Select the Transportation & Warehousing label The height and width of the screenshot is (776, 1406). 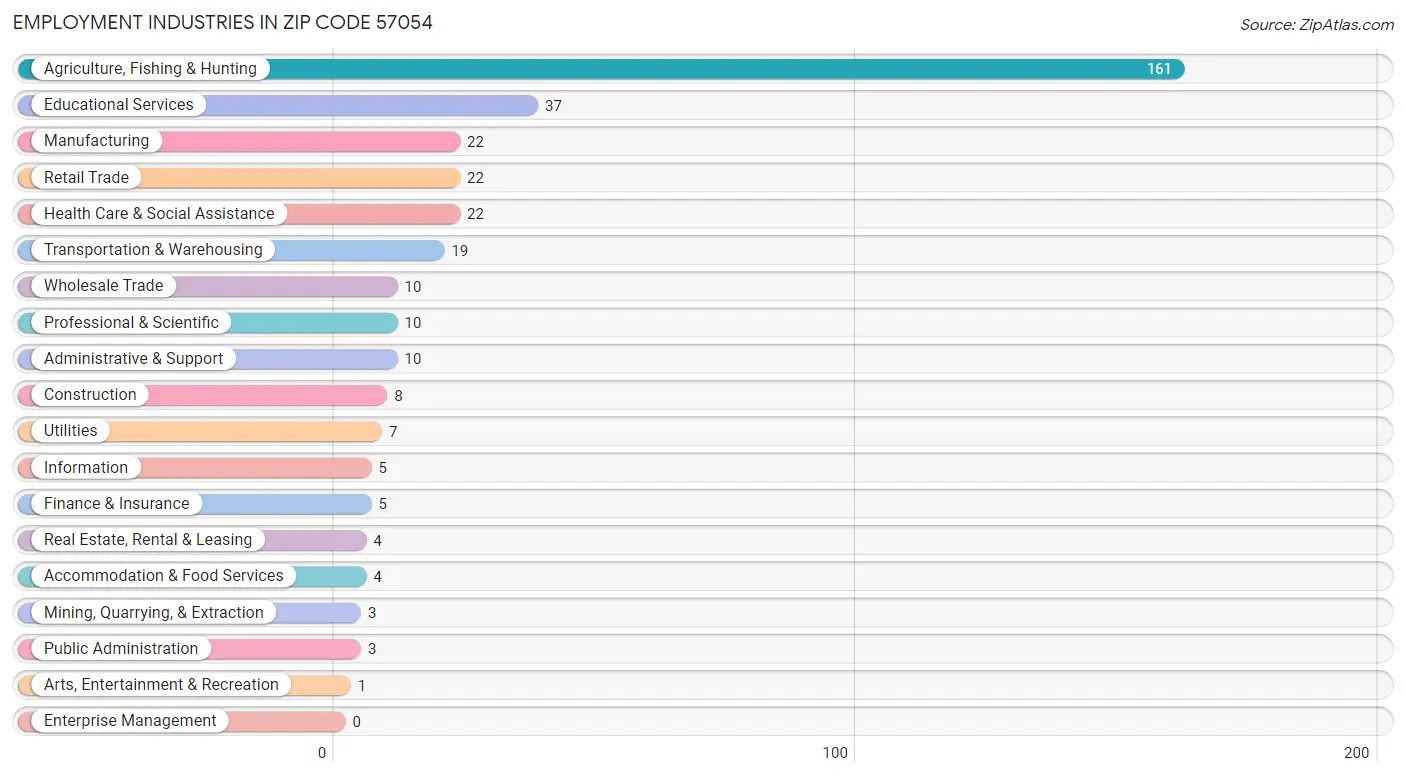click(153, 250)
